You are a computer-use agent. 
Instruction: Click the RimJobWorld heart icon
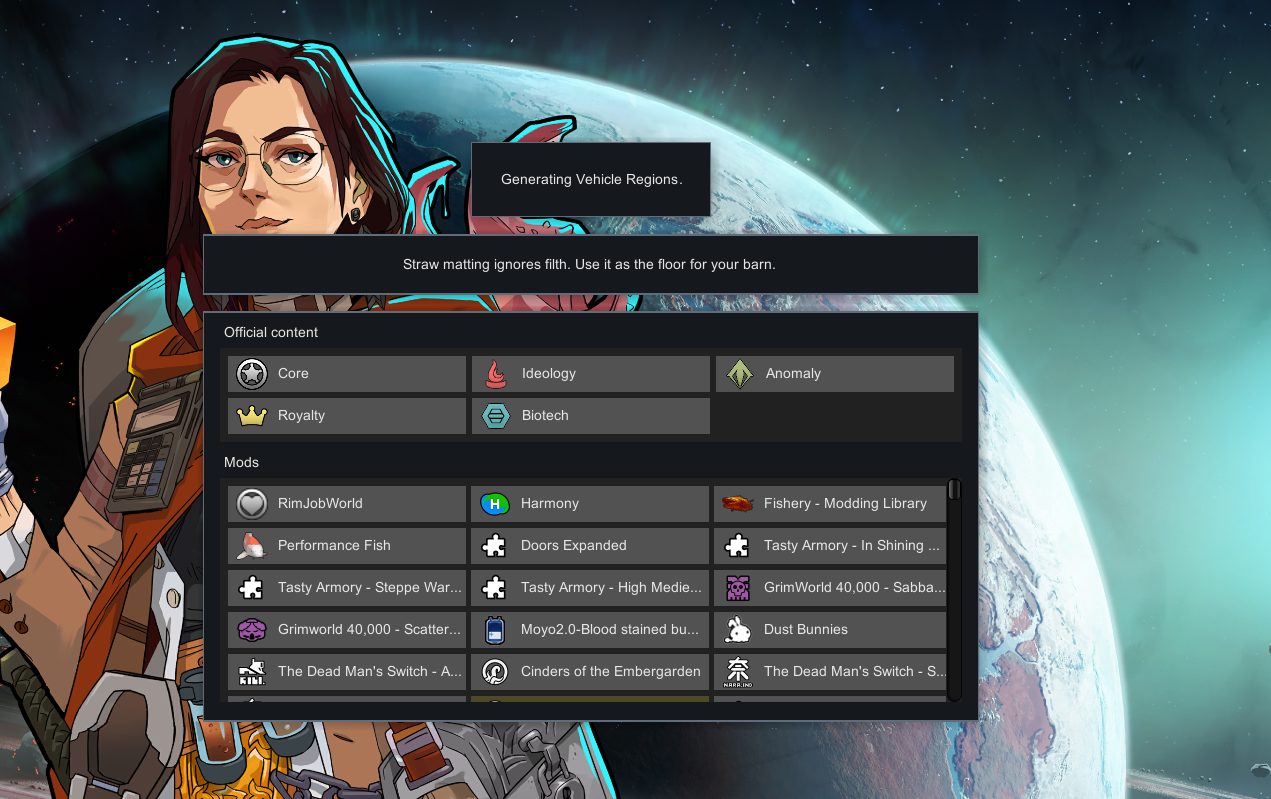[x=251, y=504]
